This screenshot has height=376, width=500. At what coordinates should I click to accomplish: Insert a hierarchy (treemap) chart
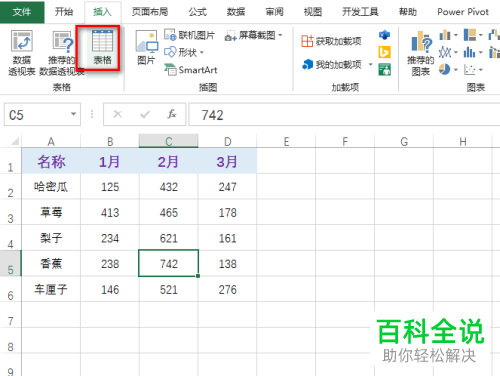pyautogui.click(x=470, y=35)
